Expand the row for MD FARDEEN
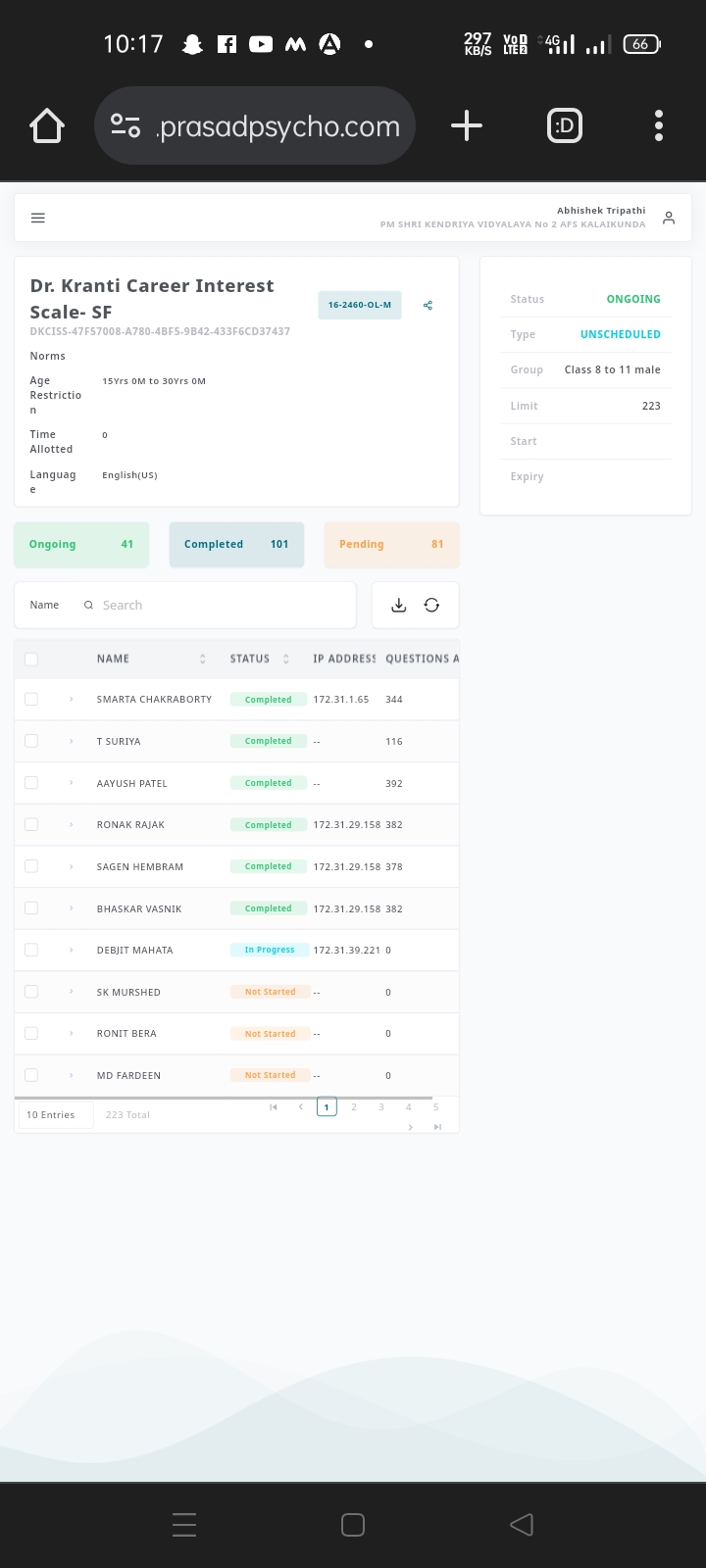The height and width of the screenshot is (1568, 706). (x=72, y=1076)
